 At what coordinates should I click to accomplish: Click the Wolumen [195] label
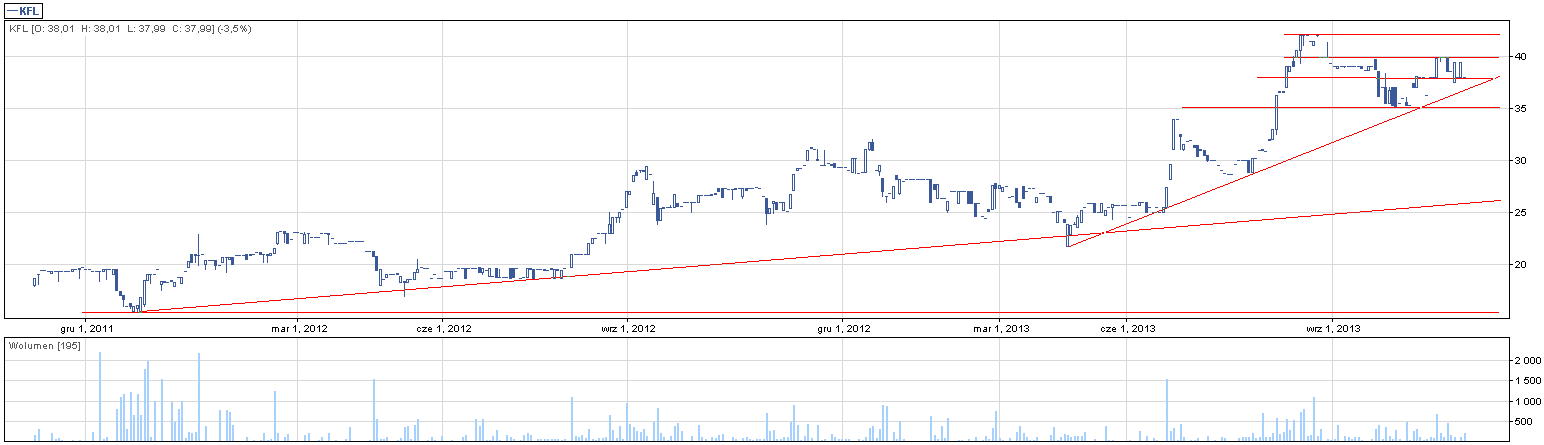45,345
